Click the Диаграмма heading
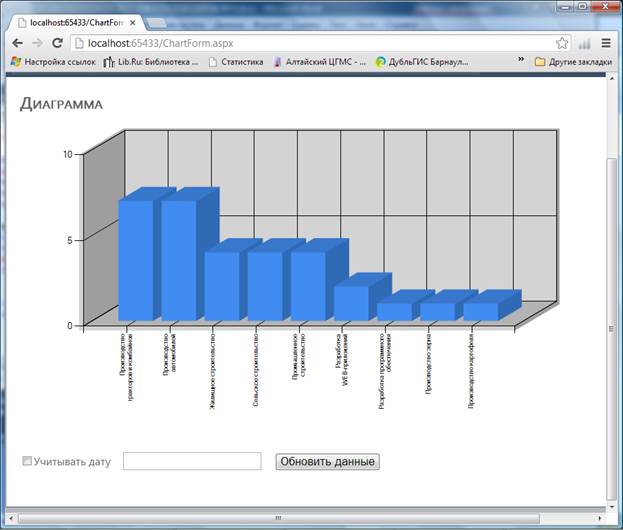The width and height of the screenshot is (623, 530). [x=61, y=104]
